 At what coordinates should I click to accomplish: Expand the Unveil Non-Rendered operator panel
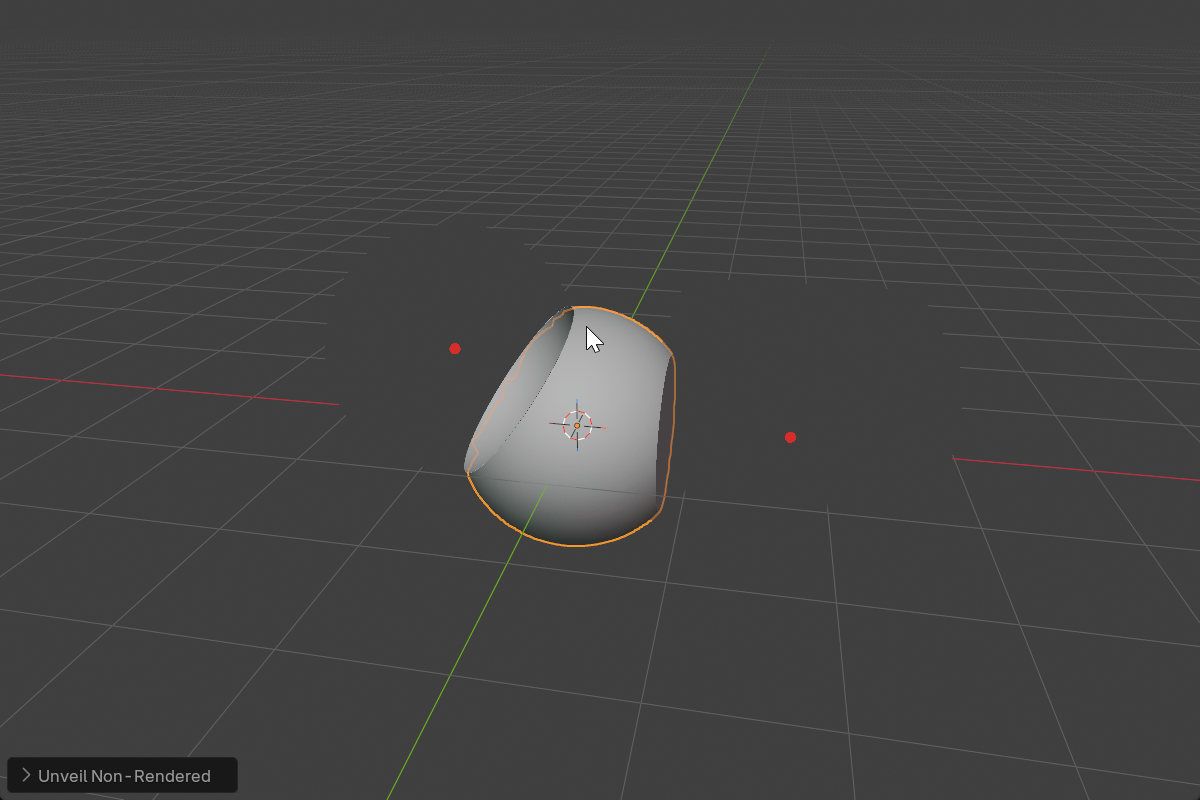click(x=26, y=776)
